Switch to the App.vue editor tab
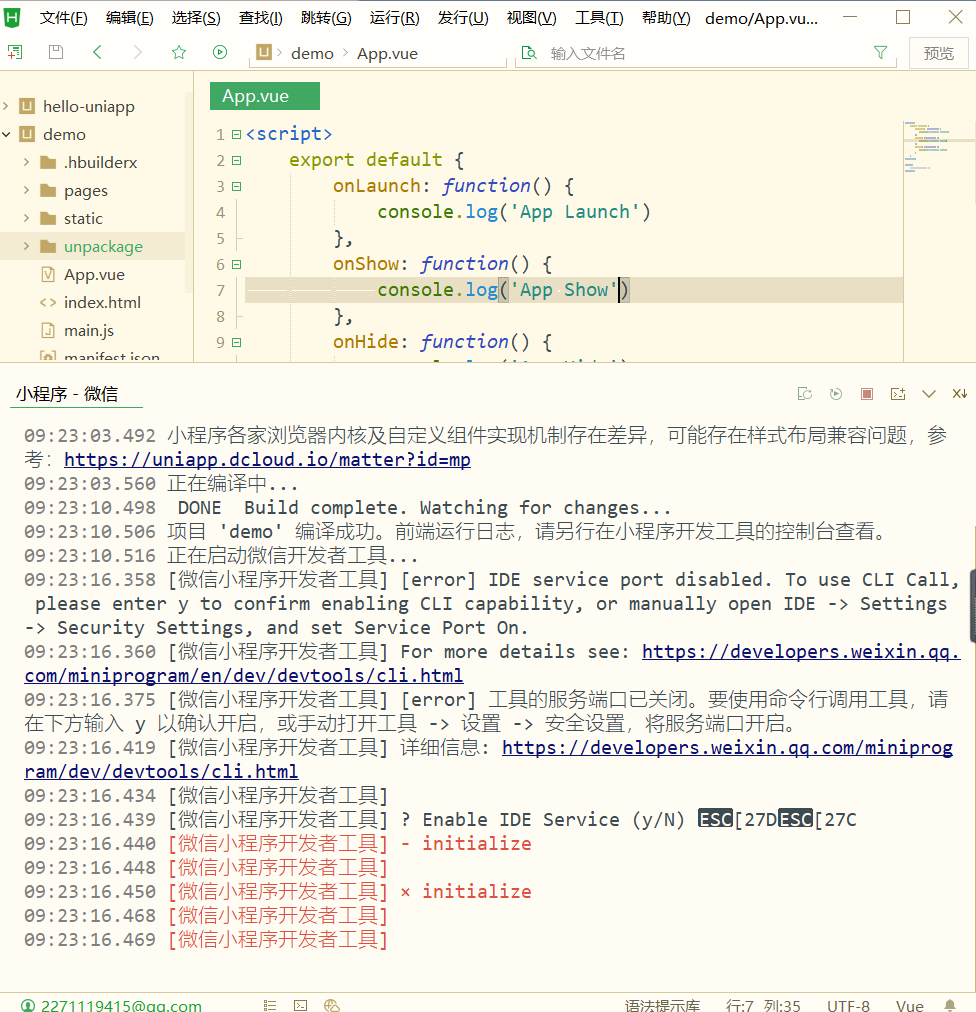The image size is (976, 1012). pos(264,96)
